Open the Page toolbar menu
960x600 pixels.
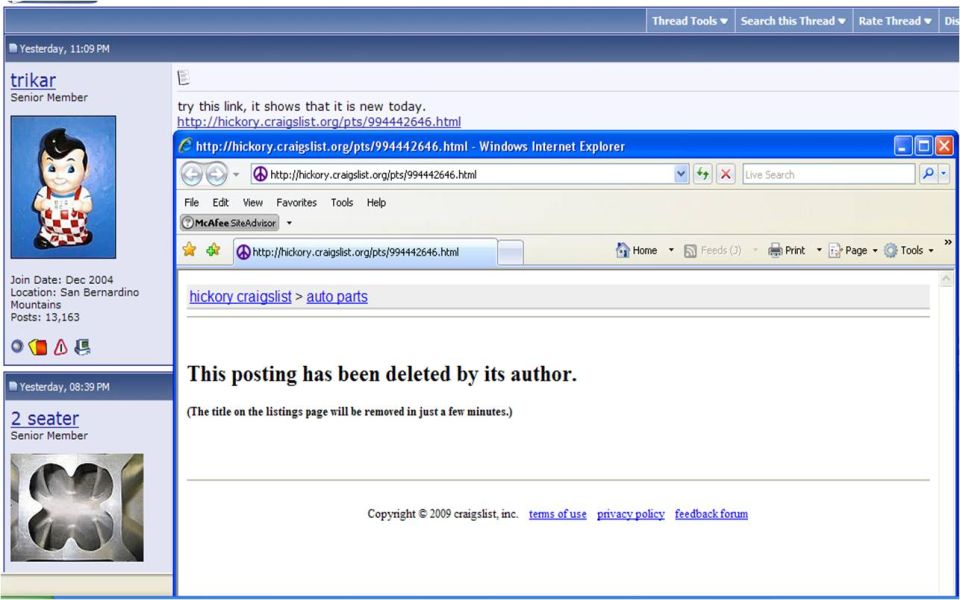853,250
